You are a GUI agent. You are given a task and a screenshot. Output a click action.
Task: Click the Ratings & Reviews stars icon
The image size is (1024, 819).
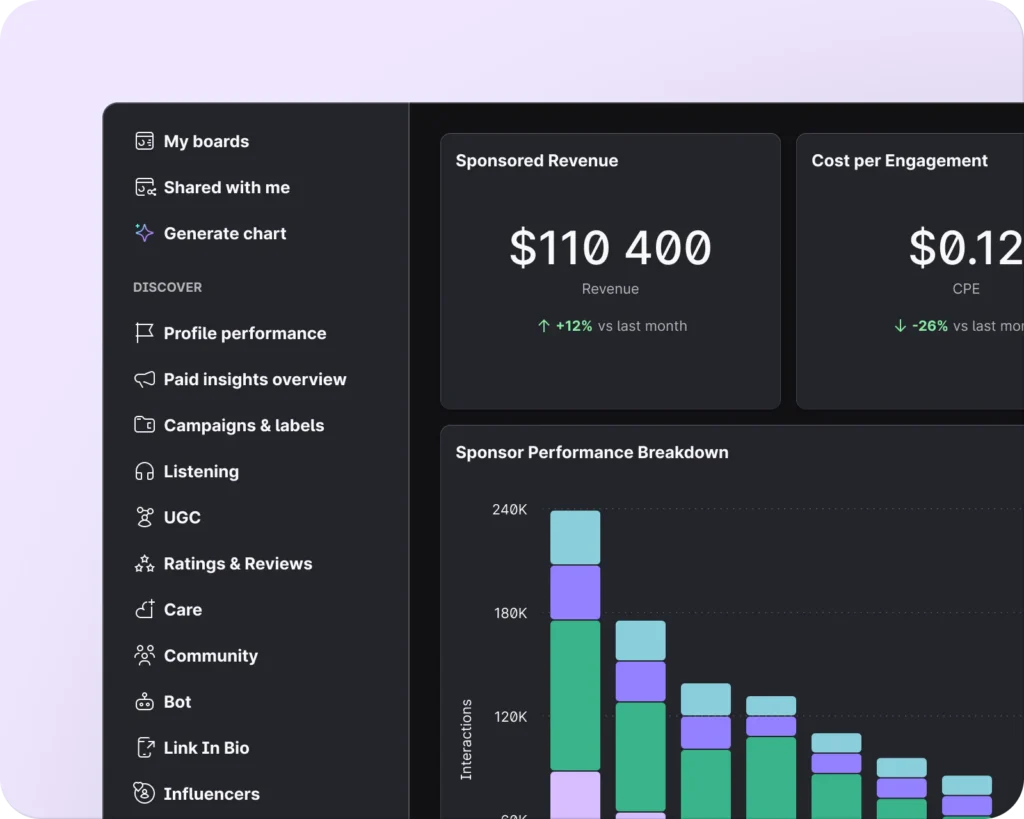[x=144, y=564]
